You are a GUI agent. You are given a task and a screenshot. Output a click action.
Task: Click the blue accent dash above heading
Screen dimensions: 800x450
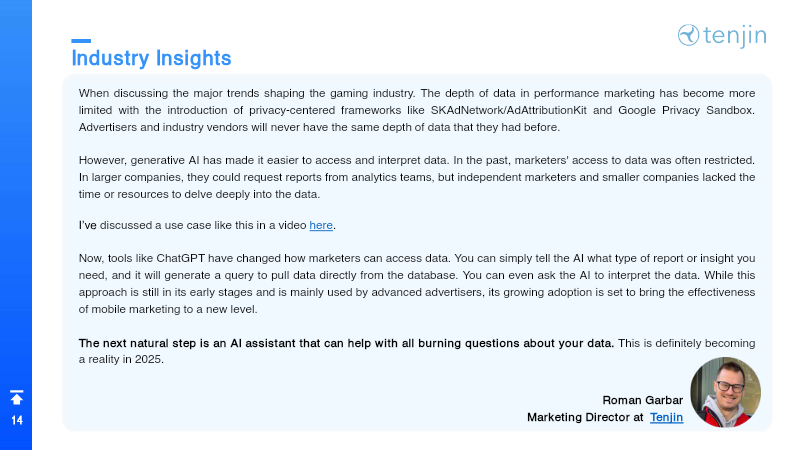(x=81, y=41)
